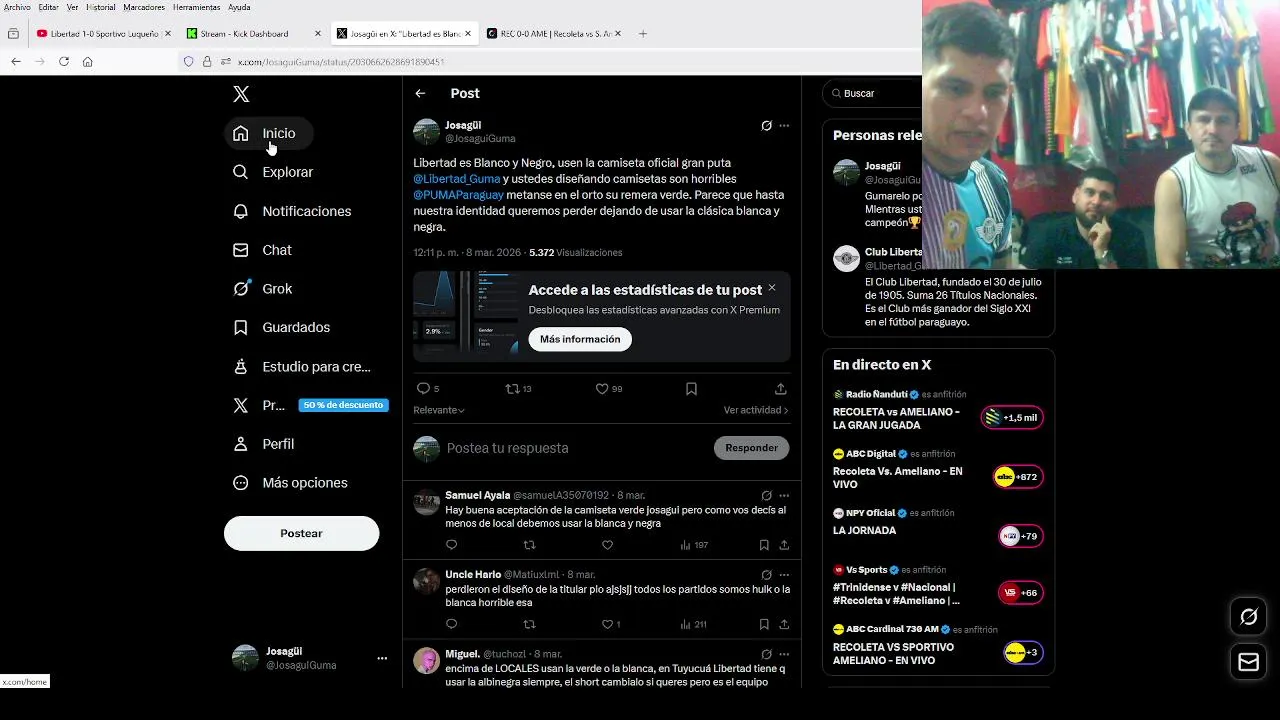Repost Uncle Harlo's comment

pyautogui.click(x=529, y=624)
